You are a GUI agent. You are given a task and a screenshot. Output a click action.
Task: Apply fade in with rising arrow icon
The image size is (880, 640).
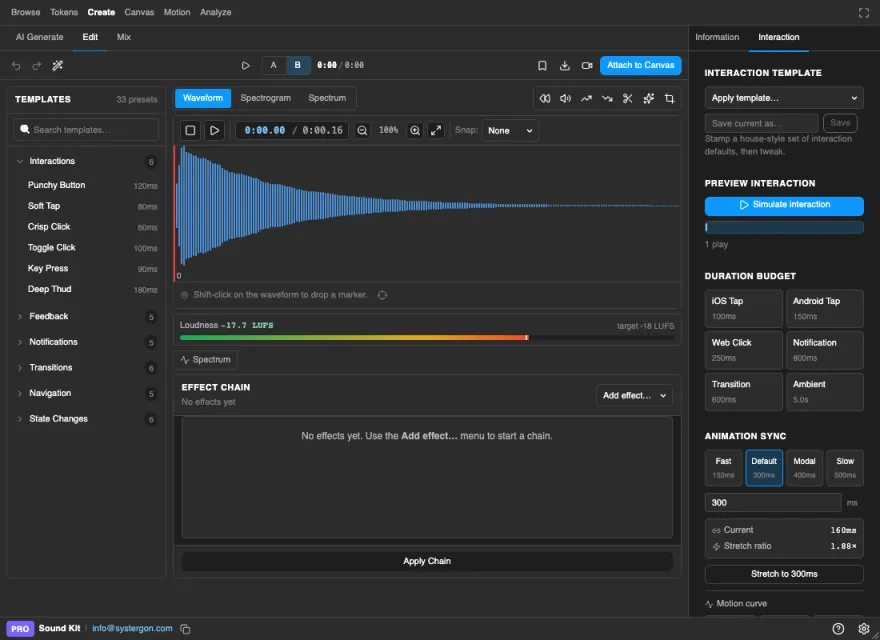pos(586,98)
